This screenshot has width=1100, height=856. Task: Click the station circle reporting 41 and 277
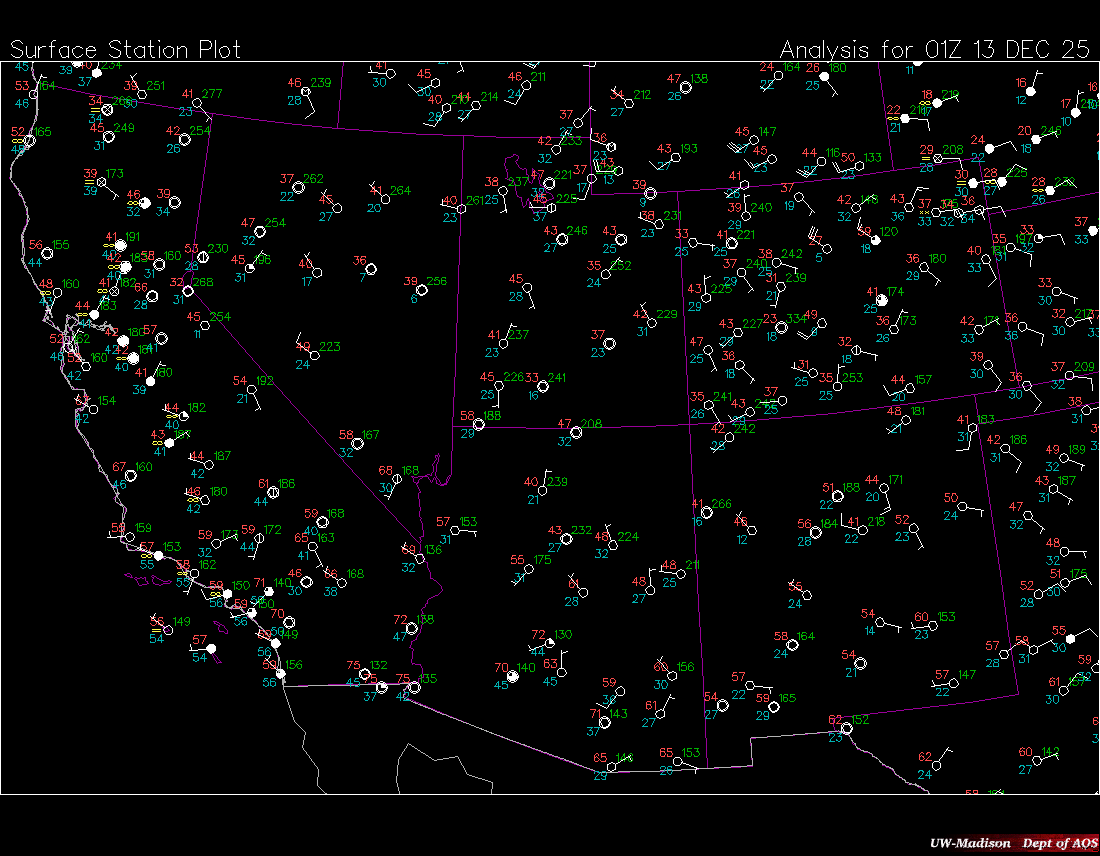197,102
